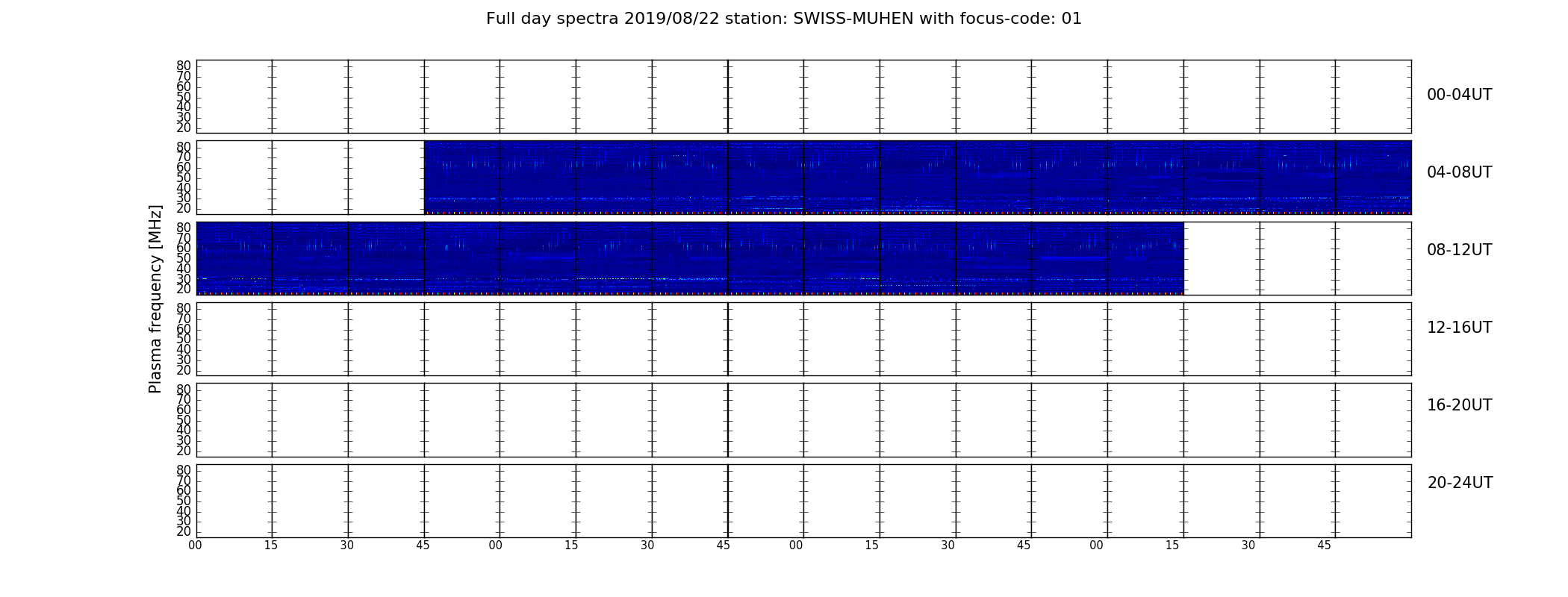Select the 04-08UT panel label

click(1459, 172)
